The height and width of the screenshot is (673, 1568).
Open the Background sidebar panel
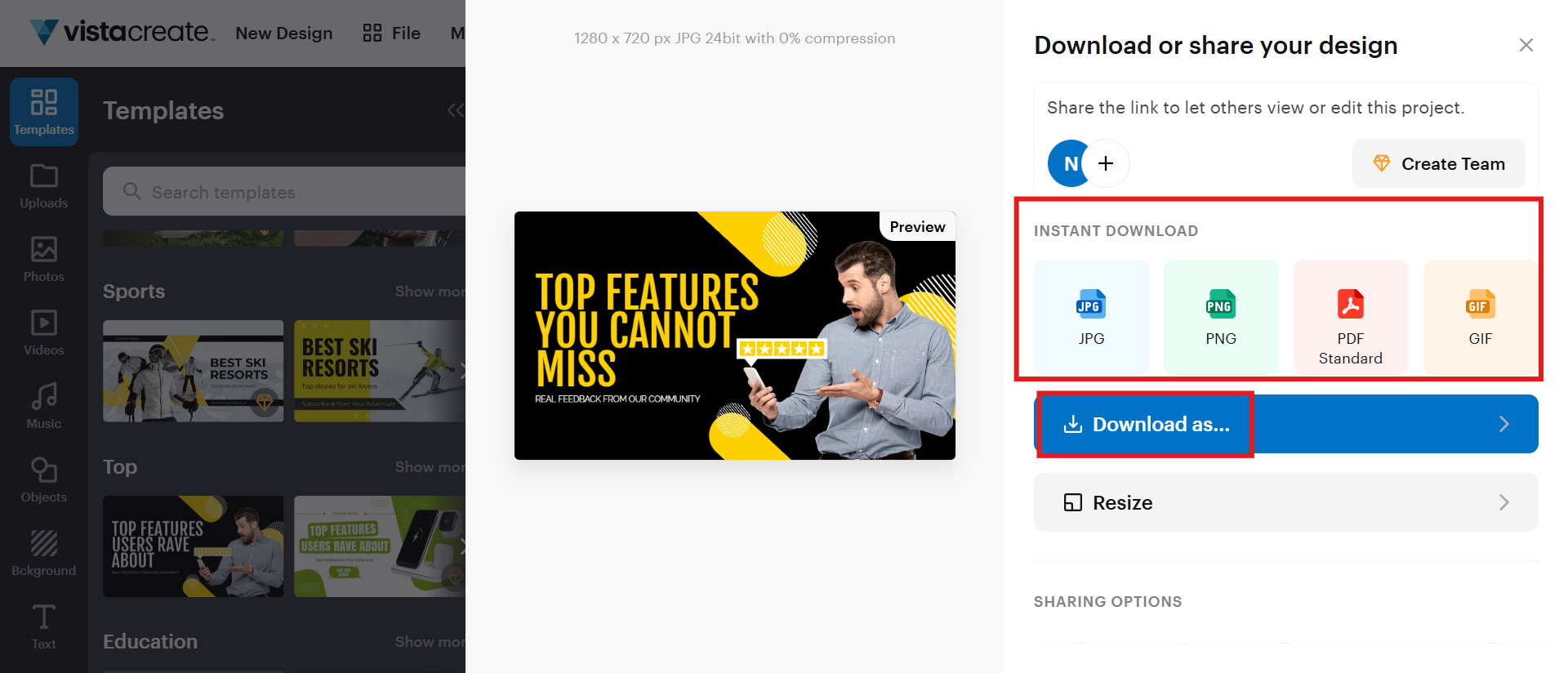[x=44, y=553]
